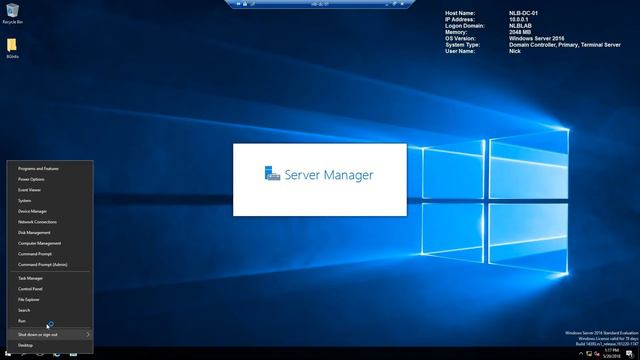Open the Action Center notifications icon
This screenshot has height=360, width=640.
click(x=629, y=354)
